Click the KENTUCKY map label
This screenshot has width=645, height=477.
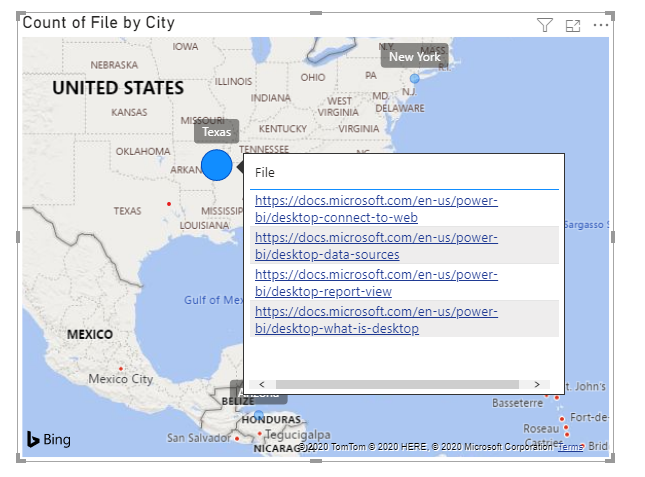tap(283, 129)
